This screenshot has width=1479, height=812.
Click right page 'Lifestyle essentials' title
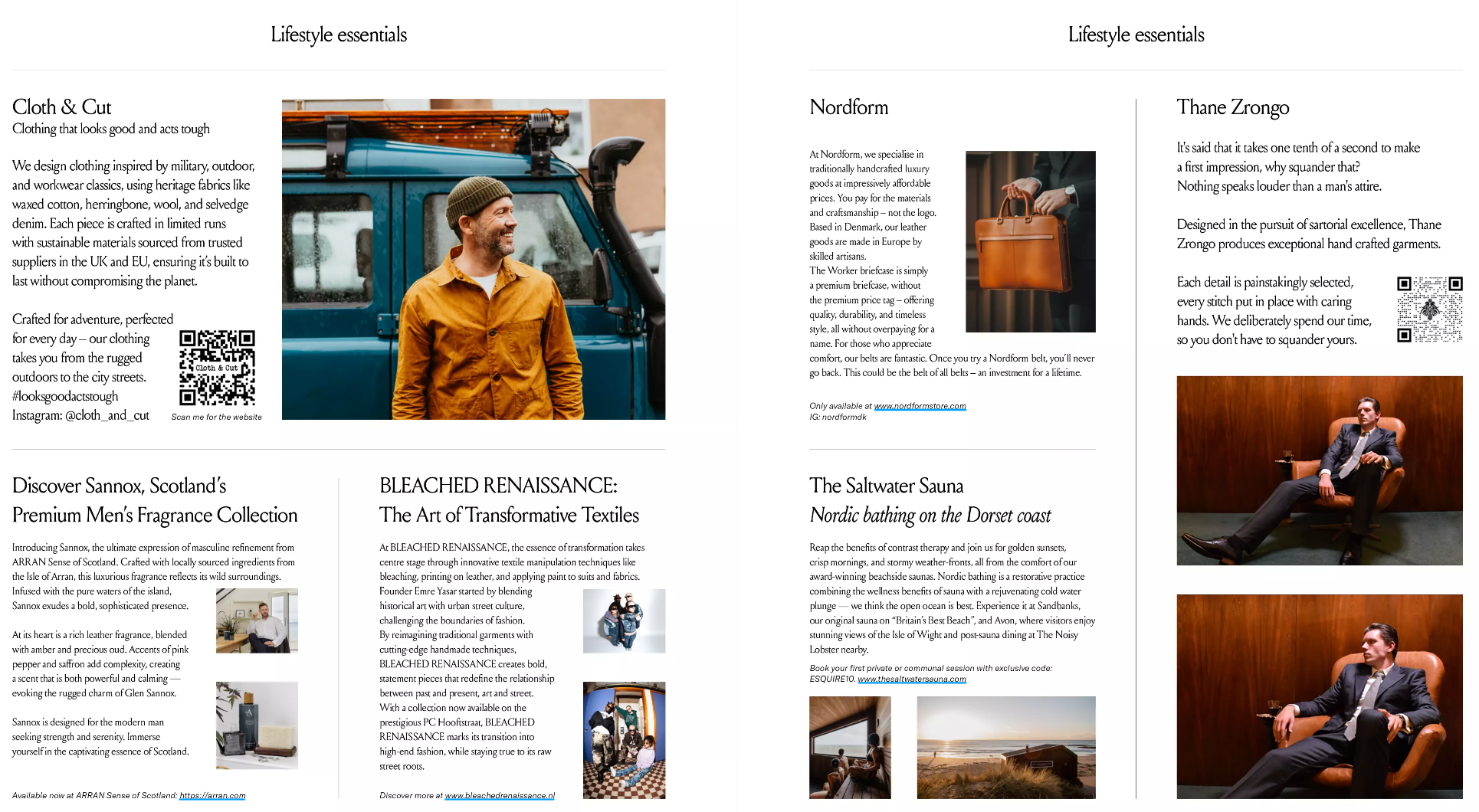tap(1136, 34)
